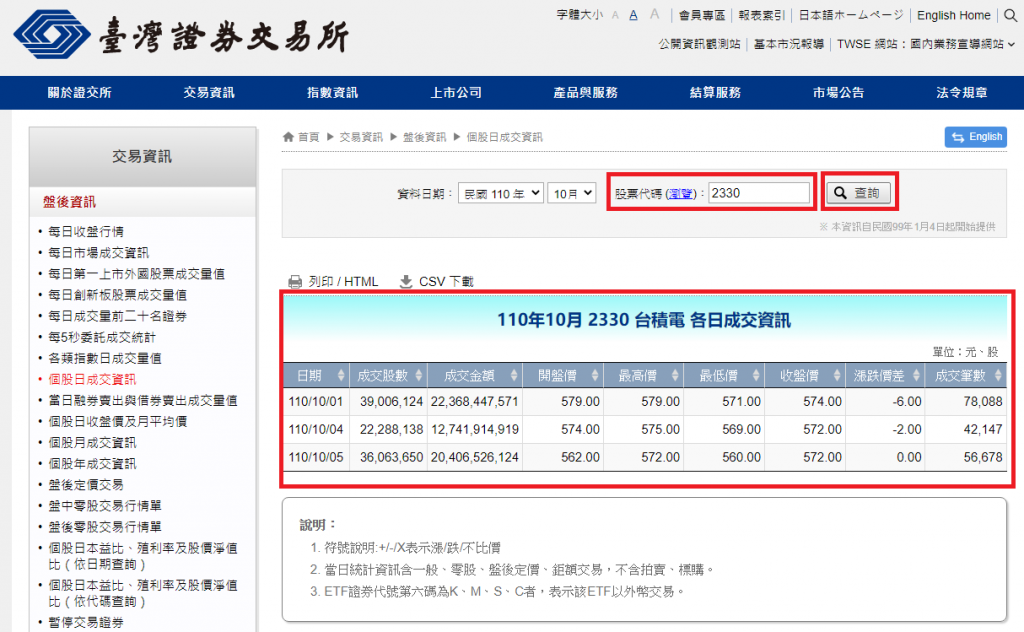Open 產品與服務 main menu
Image resolution: width=1024 pixels, height=632 pixels.
click(x=586, y=93)
